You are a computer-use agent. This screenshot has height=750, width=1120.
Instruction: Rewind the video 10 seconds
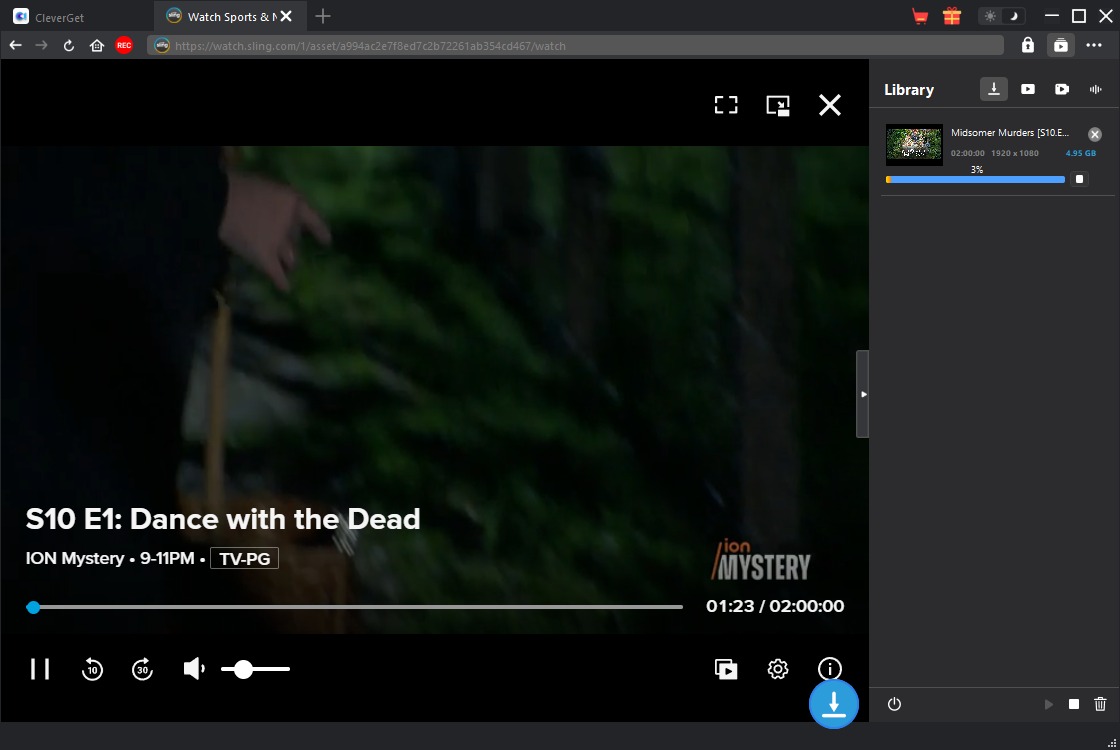pyautogui.click(x=92, y=669)
